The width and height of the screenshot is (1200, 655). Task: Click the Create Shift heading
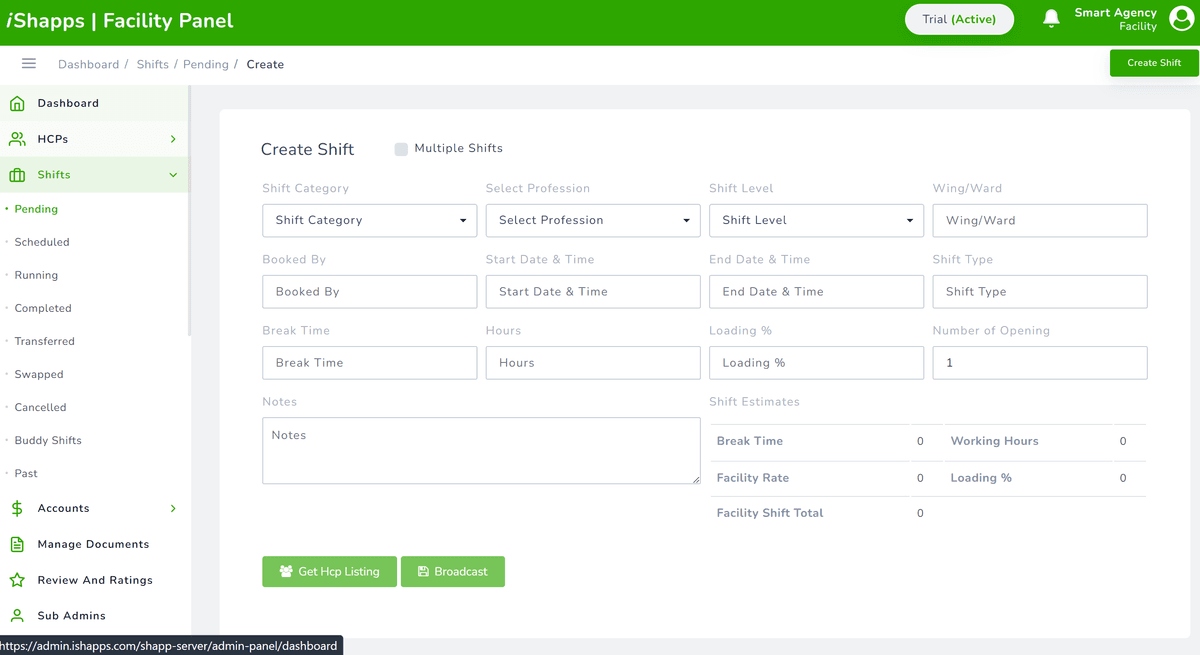coord(308,149)
